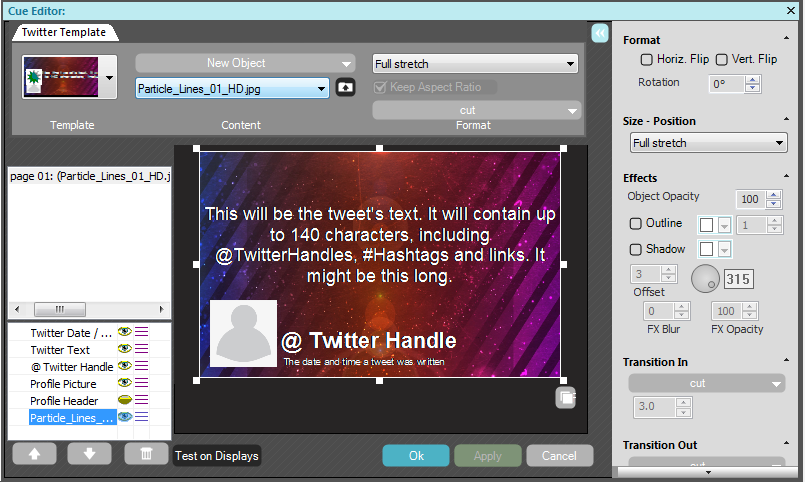The height and width of the screenshot is (482, 805).
Task: Click the move layer up arrow button
Action: 34,454
